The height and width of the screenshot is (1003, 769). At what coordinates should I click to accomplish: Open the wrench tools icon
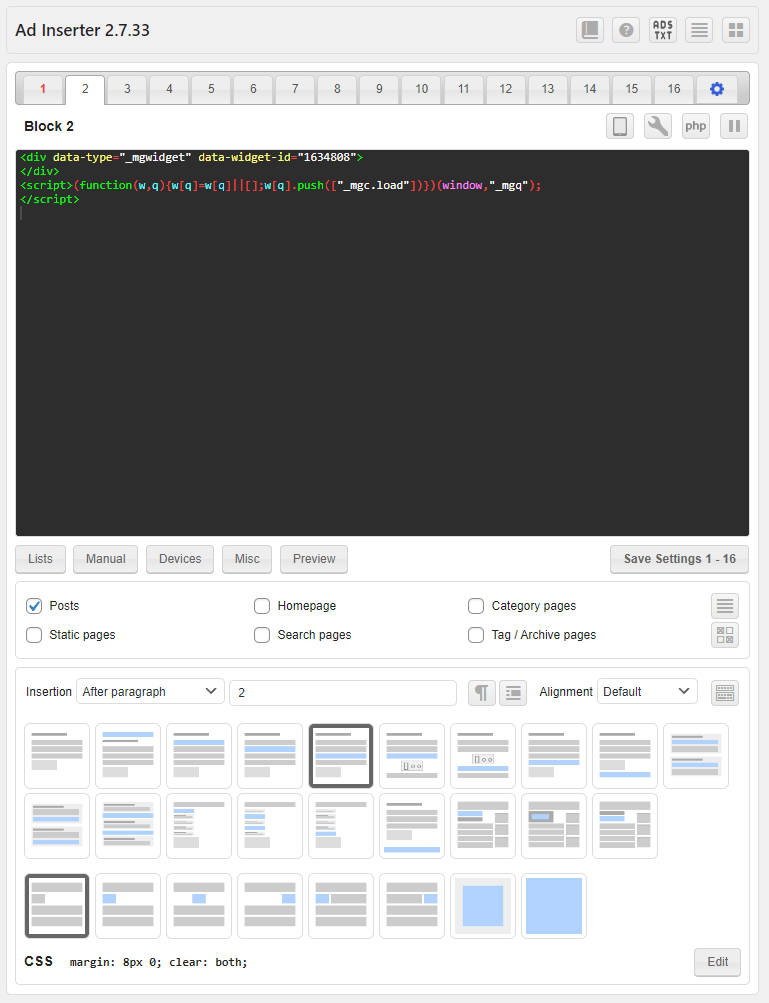[657, 127]
